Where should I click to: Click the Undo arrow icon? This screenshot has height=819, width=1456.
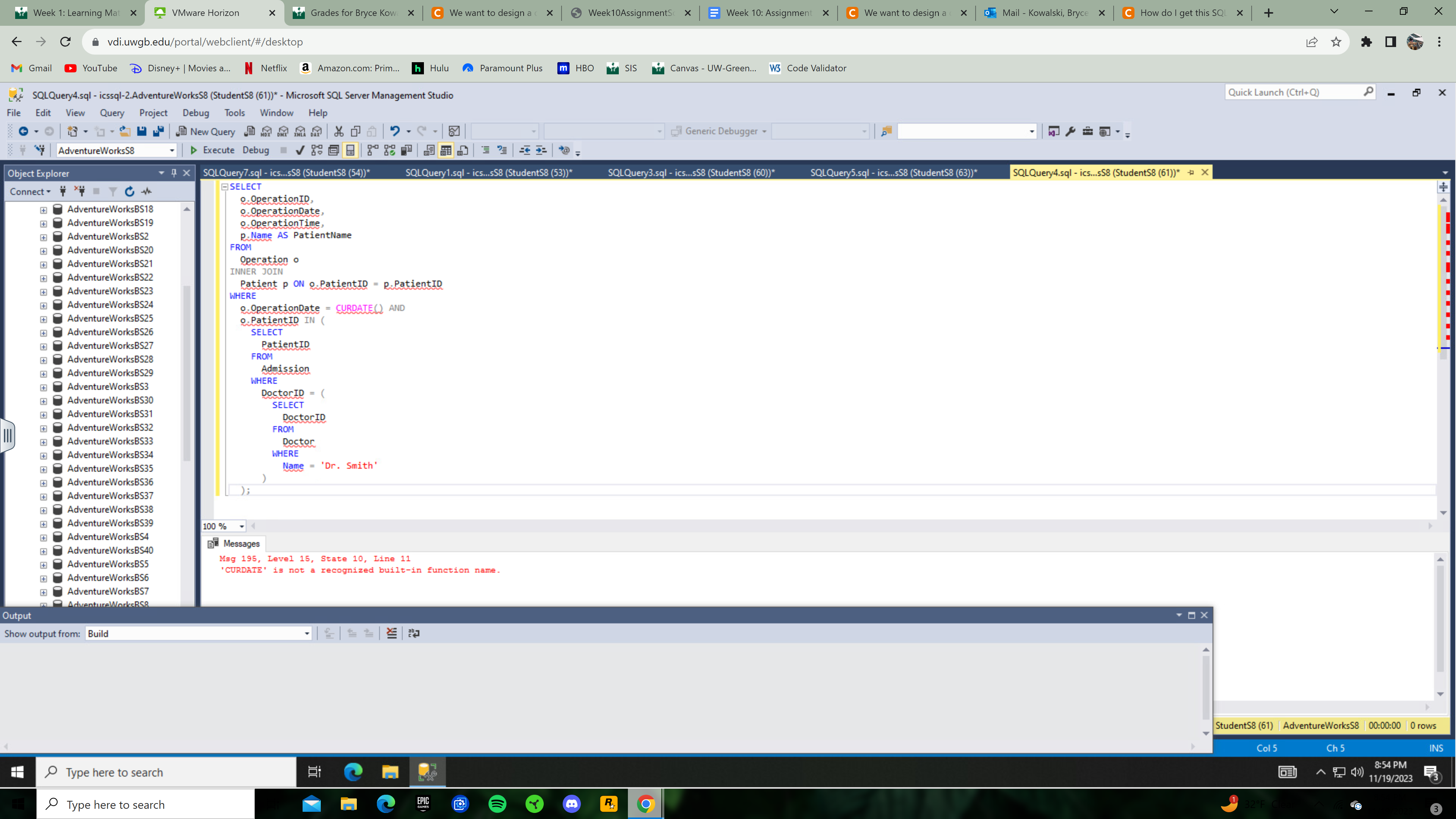tap(394, 131)
